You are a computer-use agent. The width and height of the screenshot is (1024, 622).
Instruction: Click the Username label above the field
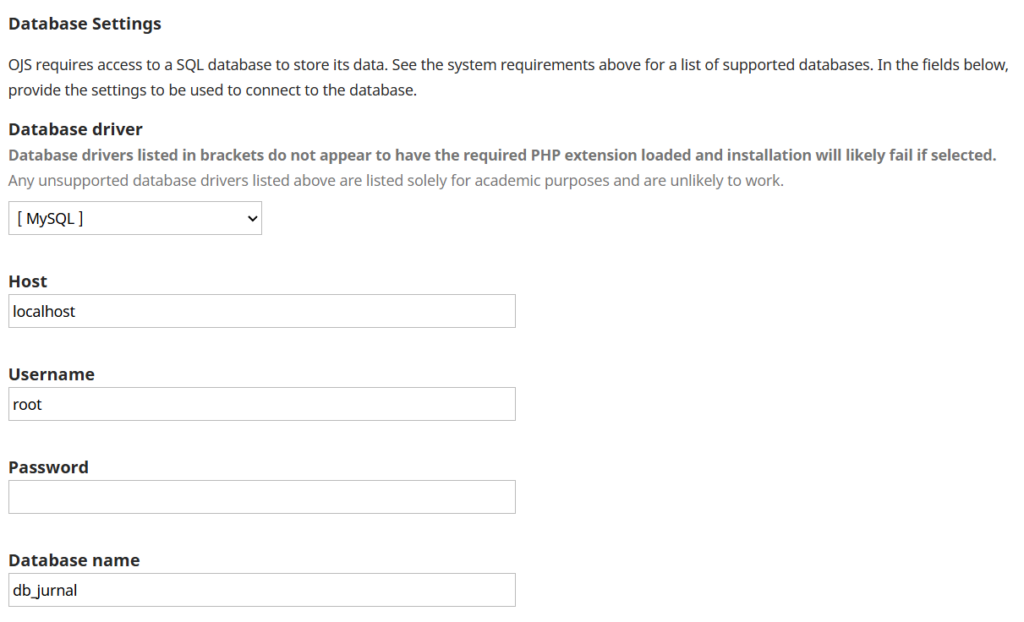[50, 374]
